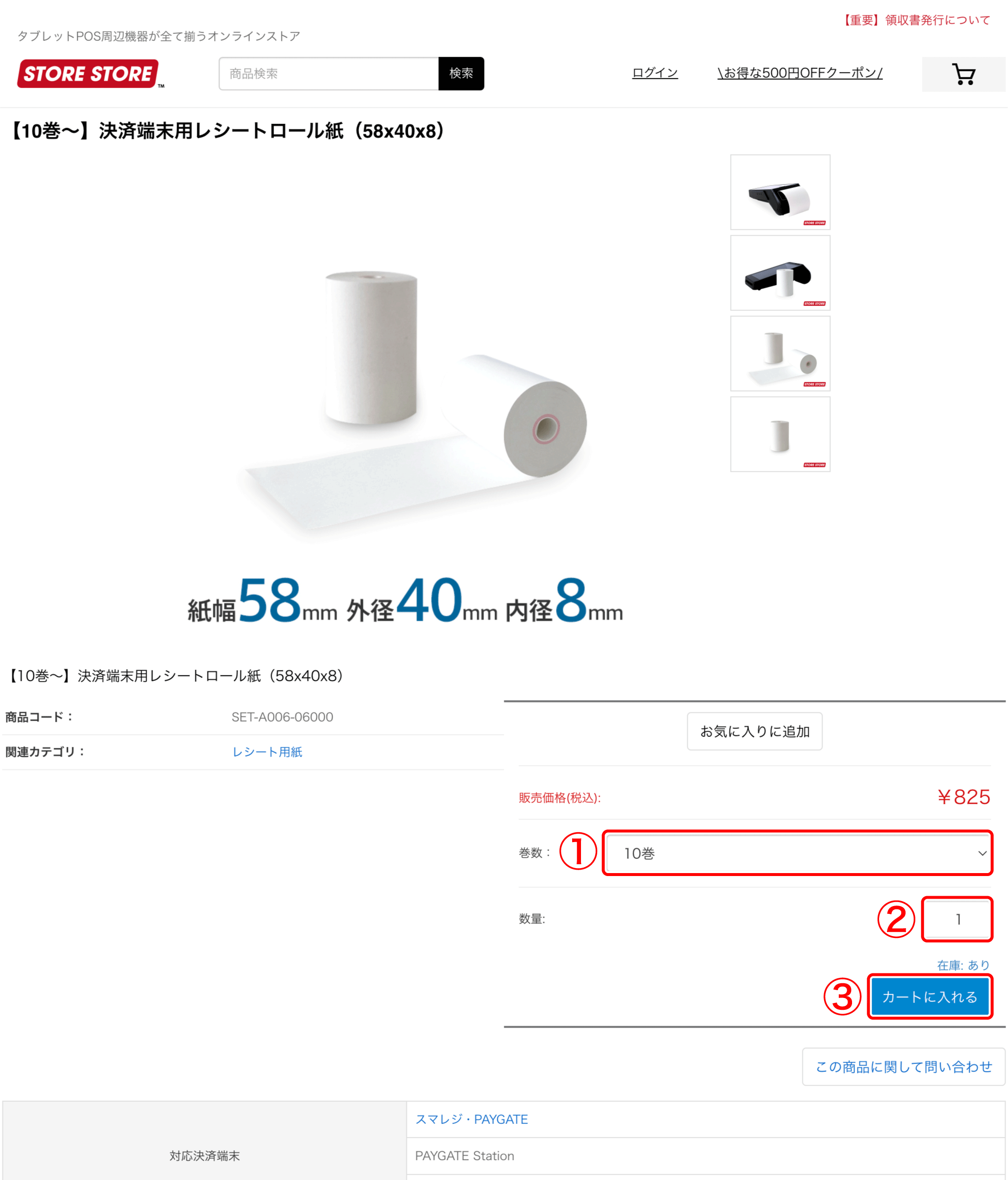
Task: Click the STORE STORE logo
Action: coord(90,74)
